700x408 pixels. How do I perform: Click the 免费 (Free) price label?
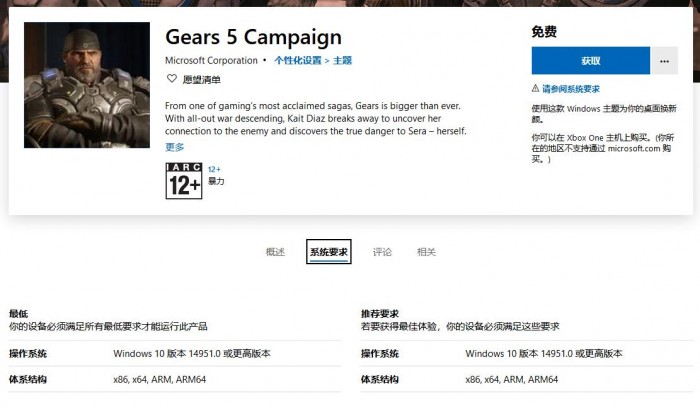(544, 32)
